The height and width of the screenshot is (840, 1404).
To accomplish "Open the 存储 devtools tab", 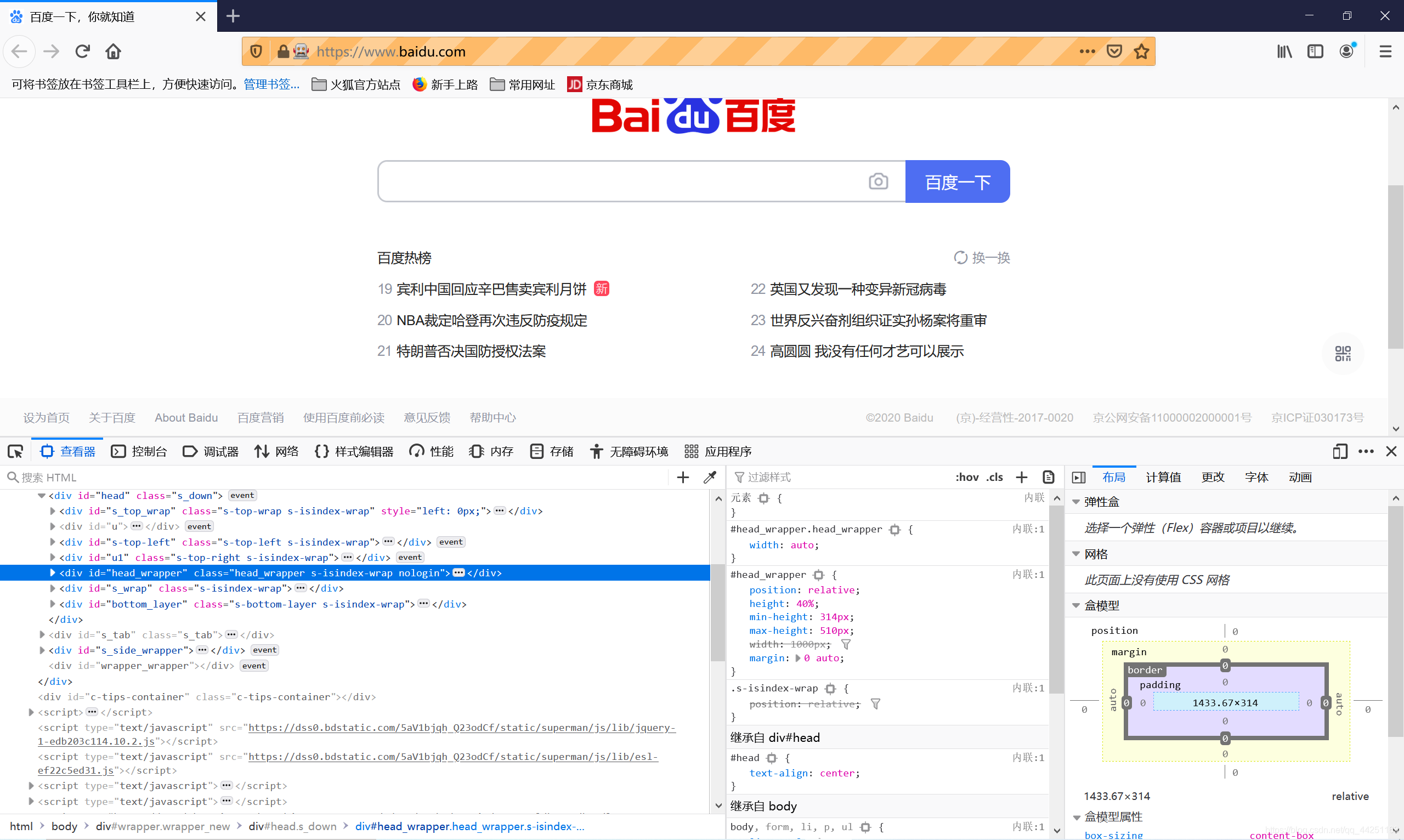I will click(x=552, y=451).
